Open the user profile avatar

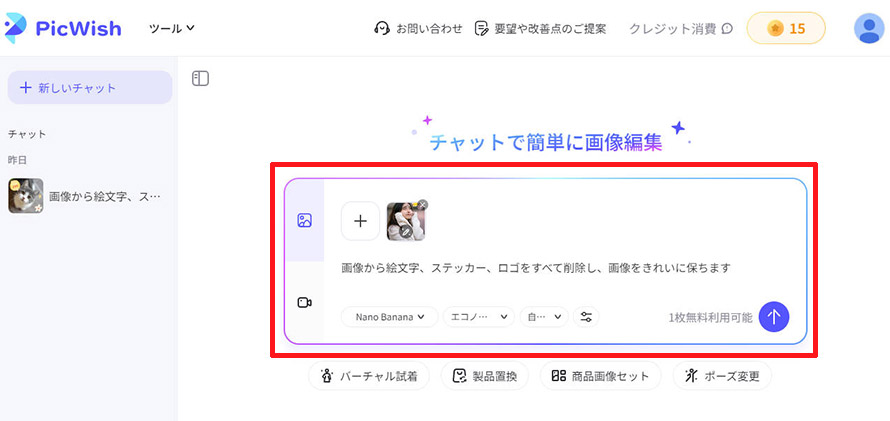[x=869, y=28]
